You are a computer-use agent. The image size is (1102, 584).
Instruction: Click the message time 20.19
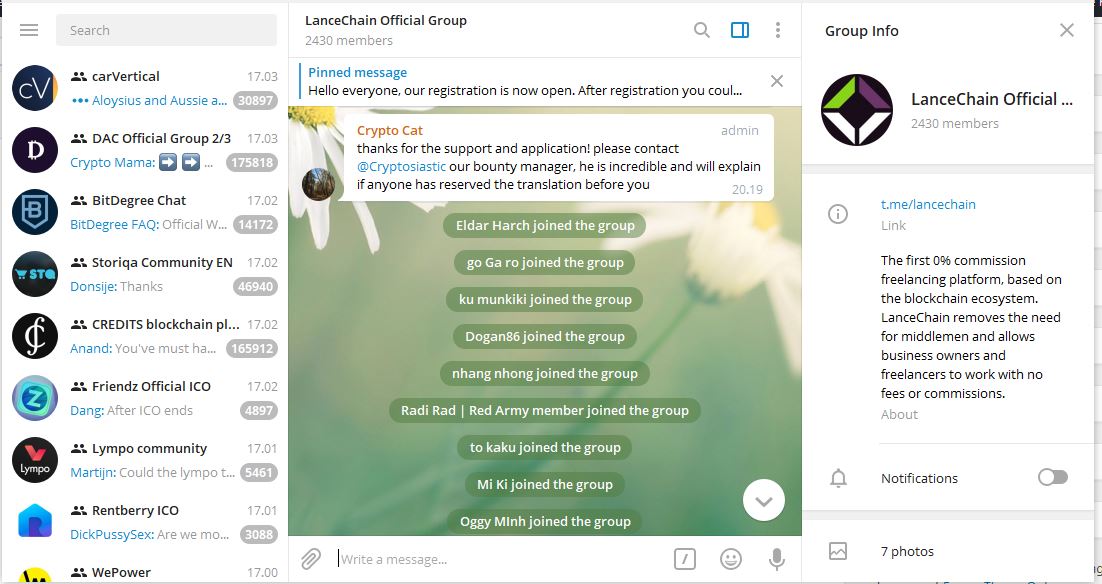click(x=747, y=190)
